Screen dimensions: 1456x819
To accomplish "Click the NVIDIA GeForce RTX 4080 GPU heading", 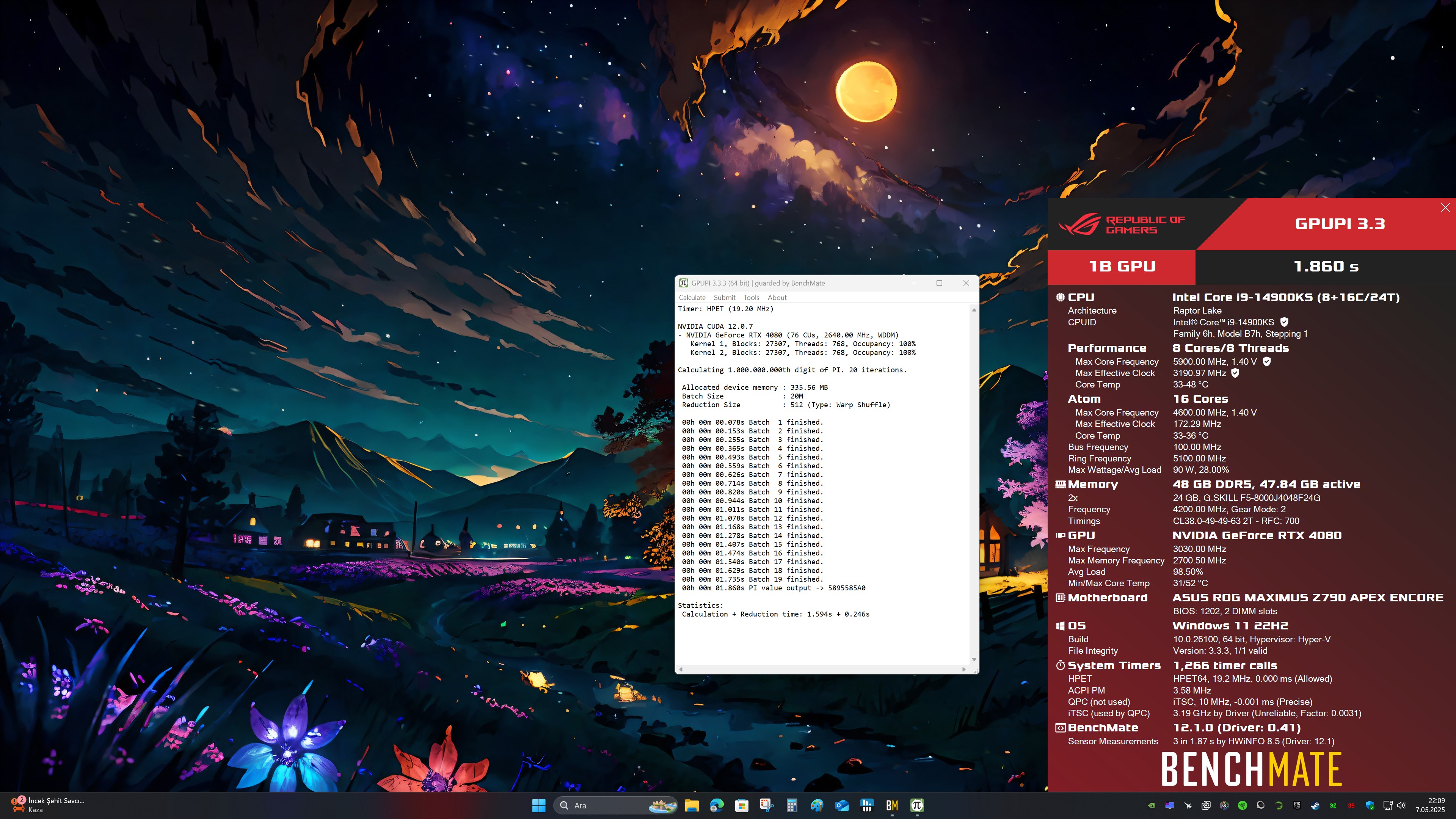I will 1257,535.
